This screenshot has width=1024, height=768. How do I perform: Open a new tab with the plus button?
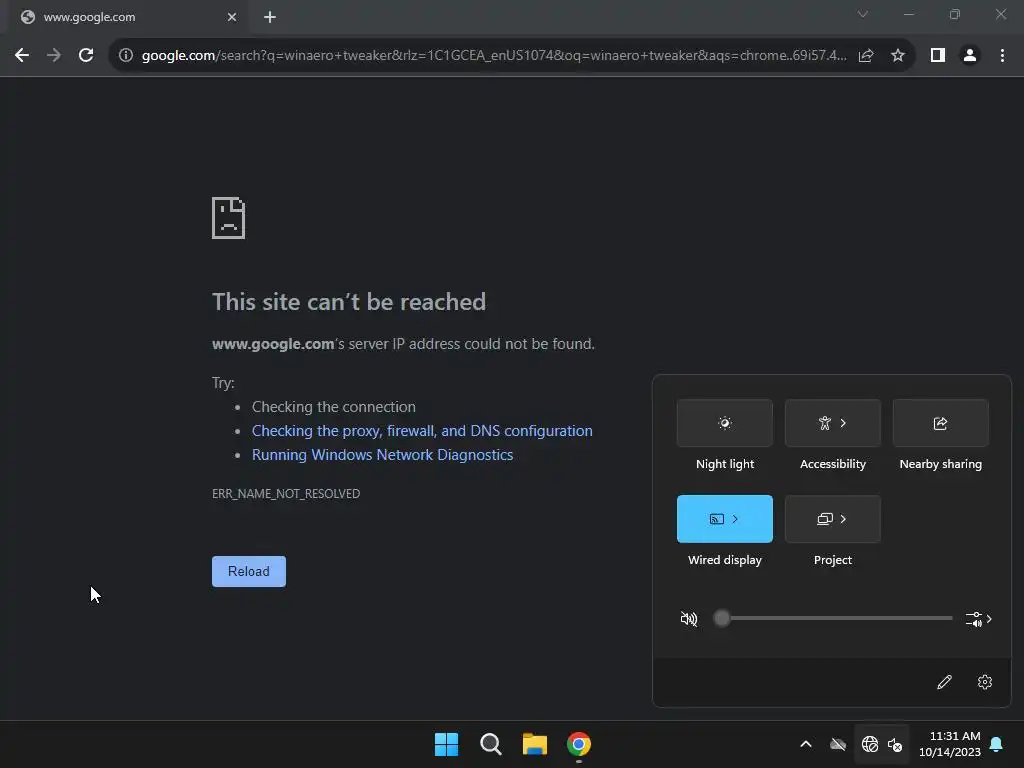point(270,17)
